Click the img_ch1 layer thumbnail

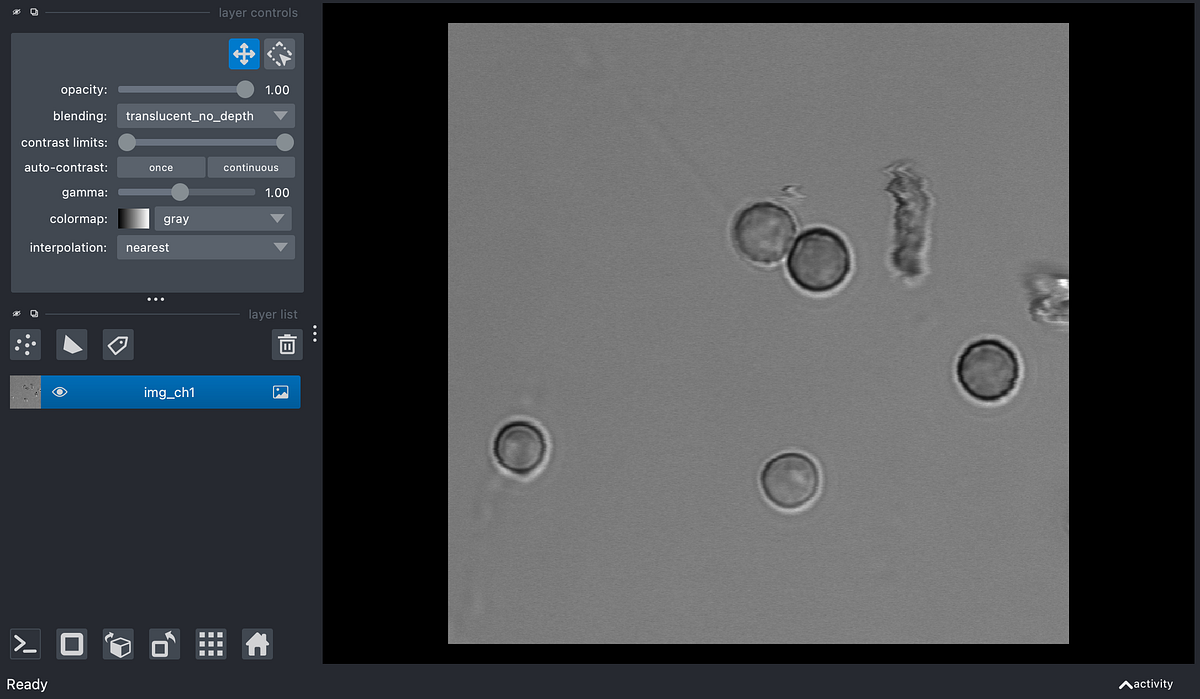pos(24,392)
